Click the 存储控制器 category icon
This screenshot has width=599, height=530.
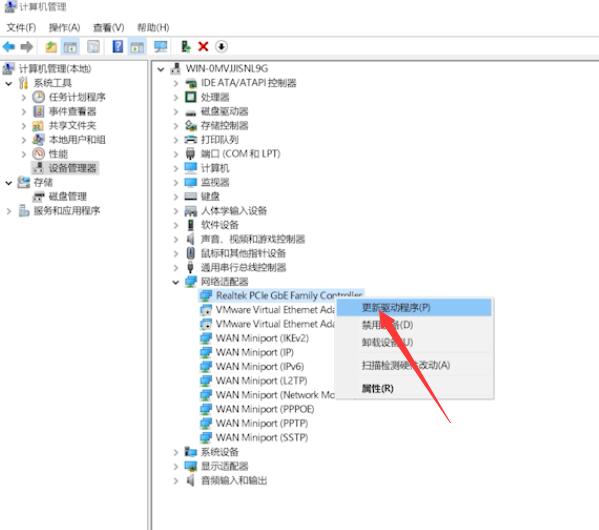click(x=190, y=126)
